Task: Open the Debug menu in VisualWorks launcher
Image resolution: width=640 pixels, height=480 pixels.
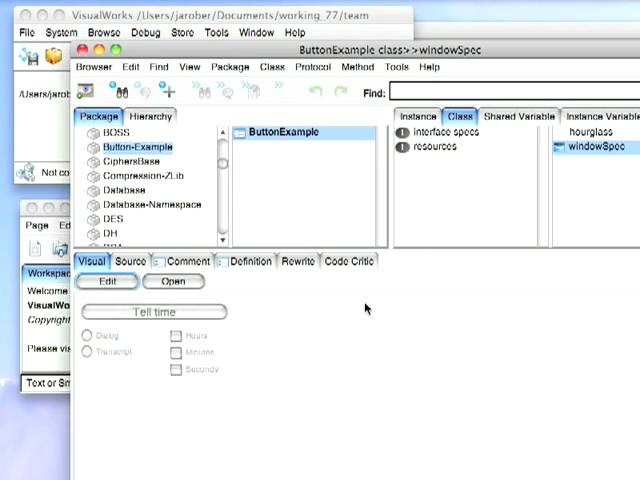Action: click(x=146, y=33)
